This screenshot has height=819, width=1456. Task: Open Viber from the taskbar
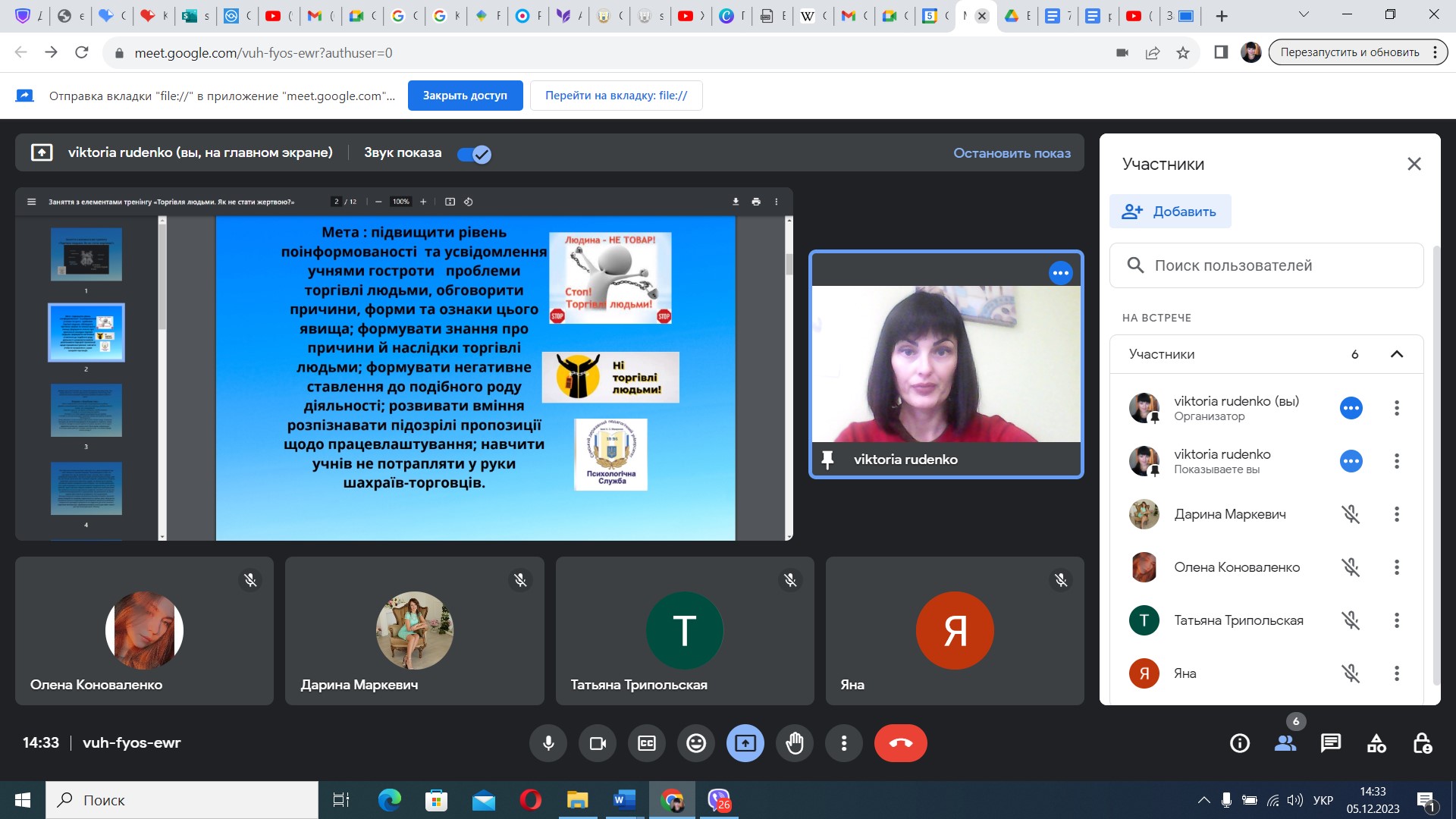coord(718,800)
